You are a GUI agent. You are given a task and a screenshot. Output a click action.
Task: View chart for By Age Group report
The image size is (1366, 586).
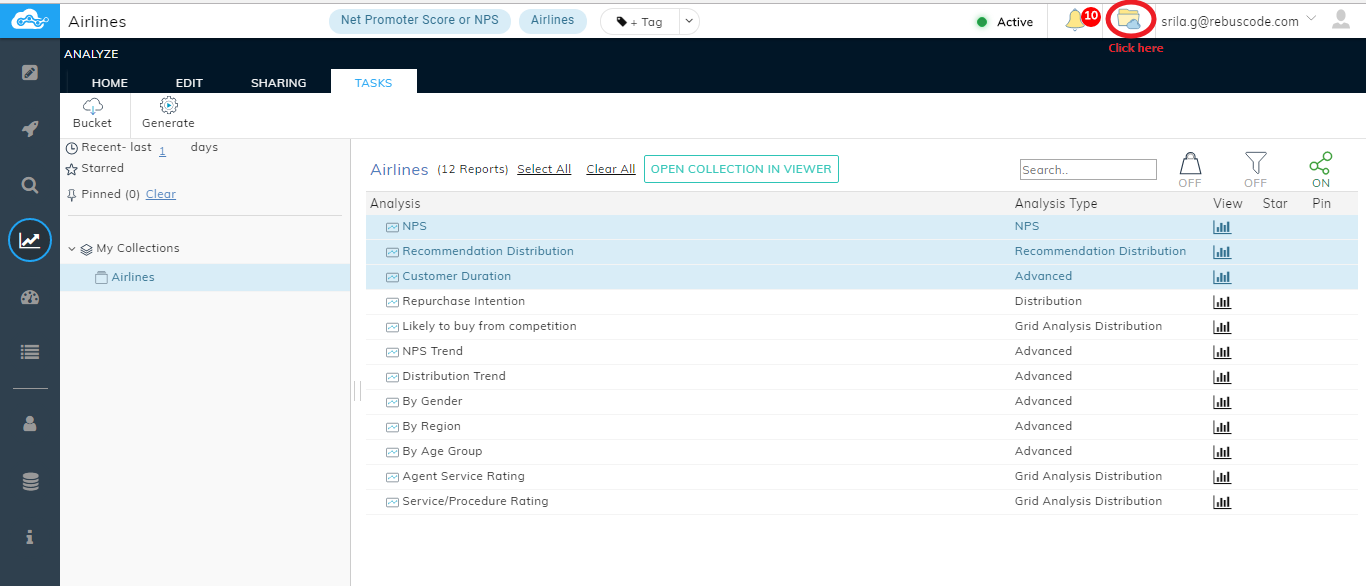click(x=1222, y=452)
